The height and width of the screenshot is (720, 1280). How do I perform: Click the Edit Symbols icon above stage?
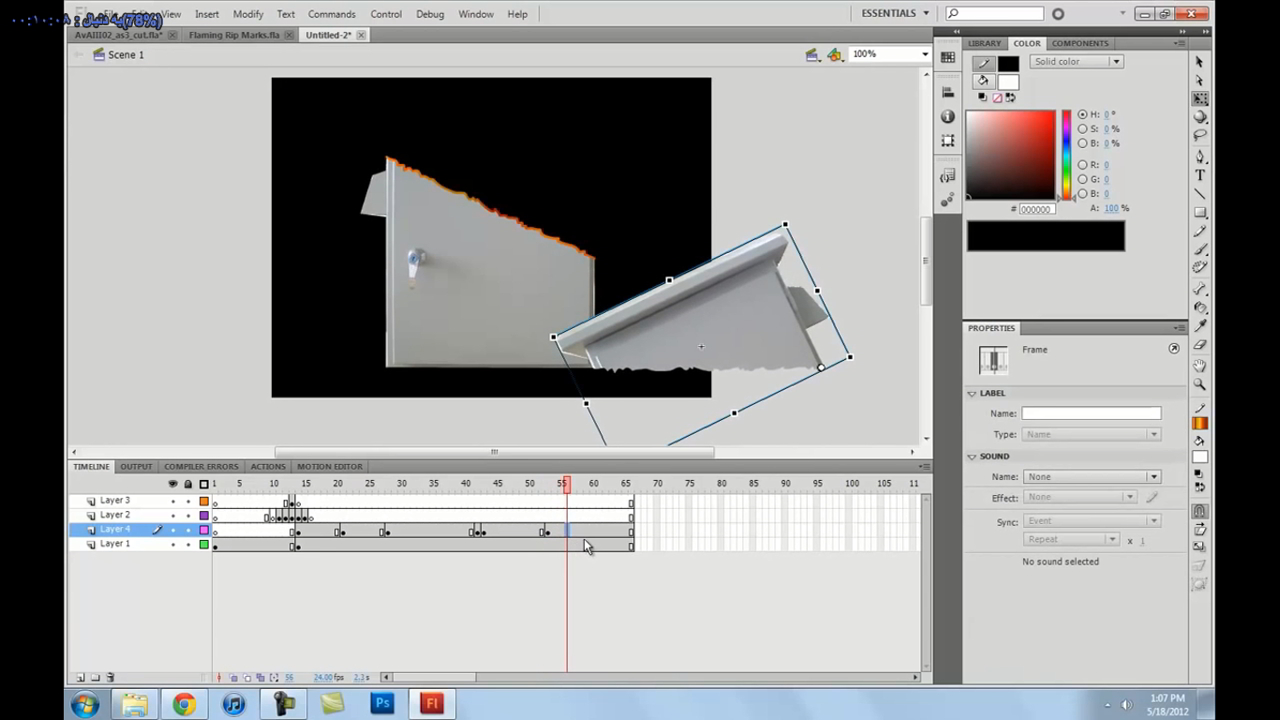835,55
